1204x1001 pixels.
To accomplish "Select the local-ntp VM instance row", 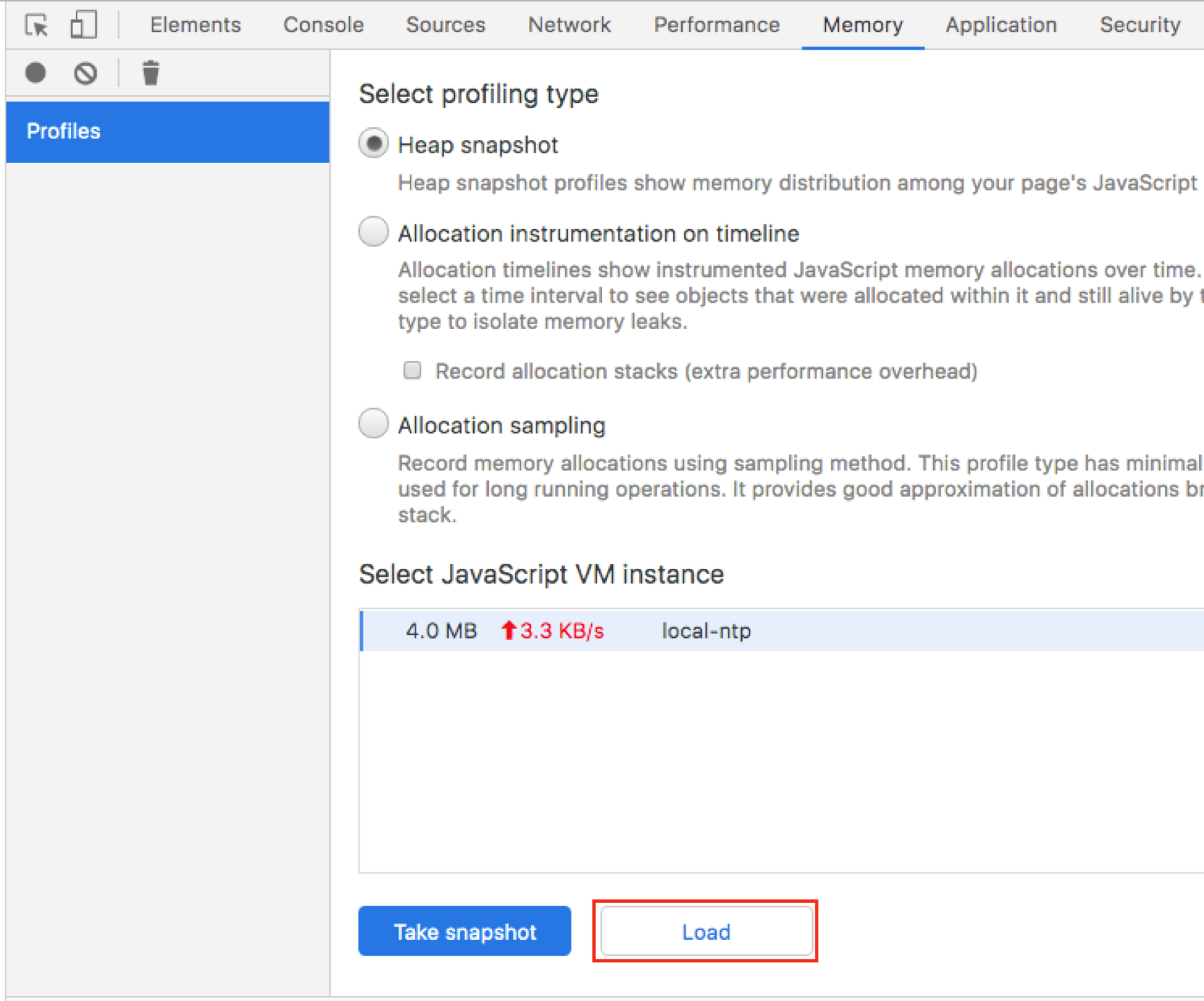I will pos(782,630).
